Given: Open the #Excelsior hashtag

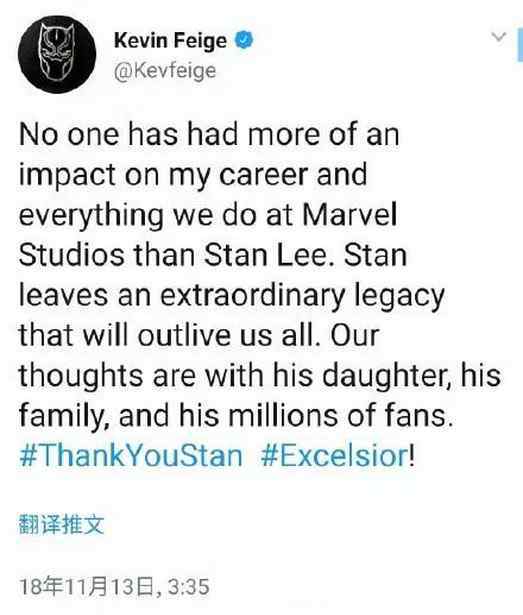Looking at the screenshot, I should click(334, 456).
